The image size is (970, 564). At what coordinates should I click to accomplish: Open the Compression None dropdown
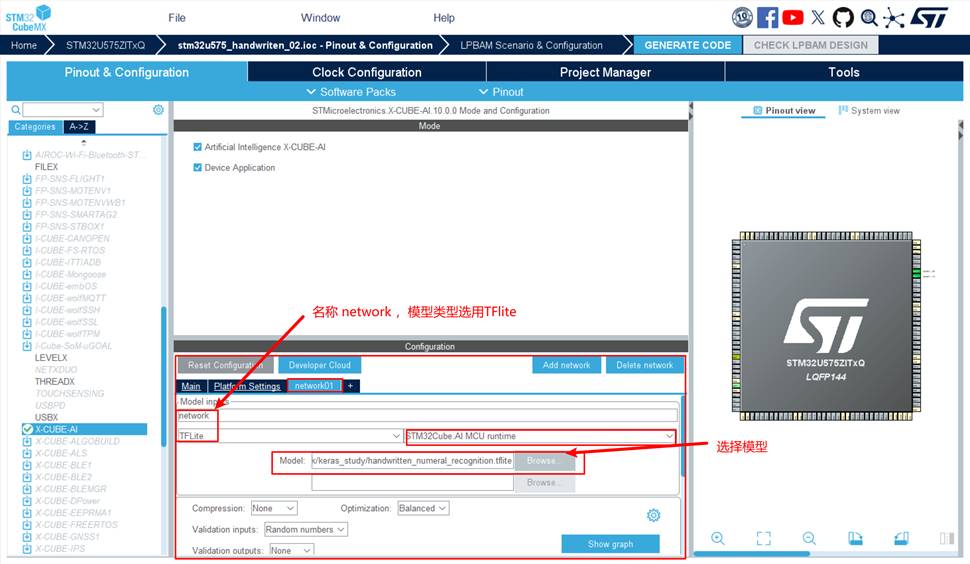pos(274,508)
